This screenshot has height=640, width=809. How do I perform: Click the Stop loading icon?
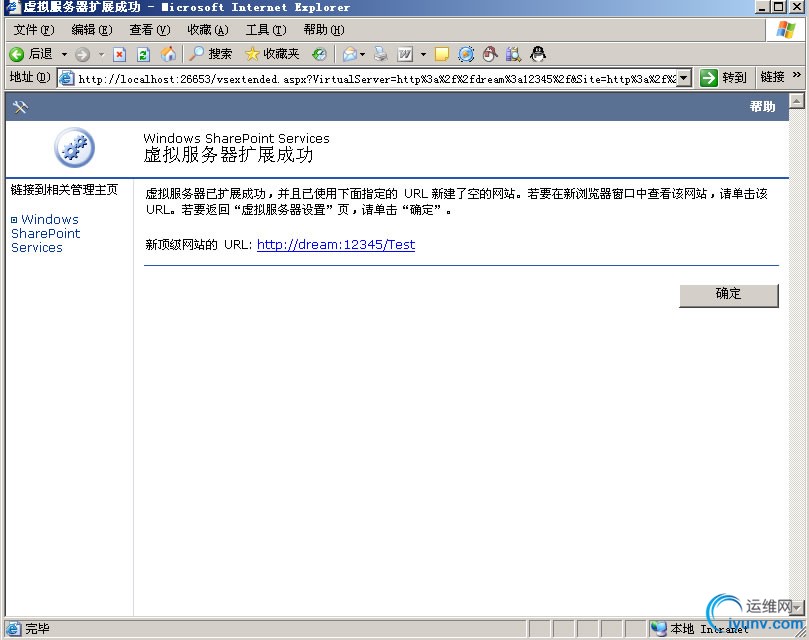[x=120, y=54]
